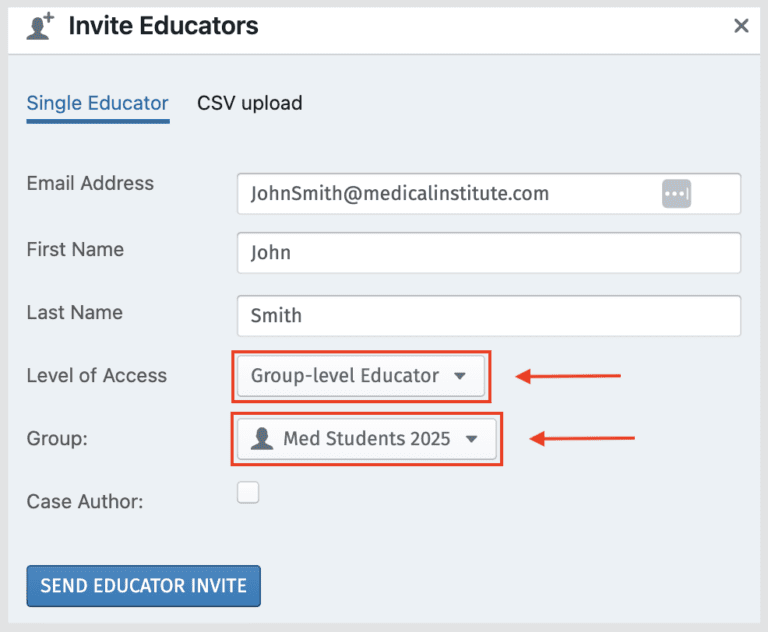Image resolution: width=768 pixels, height=632 pixels.
Task: Click the caret arrow next to Group-level Educator
Action: point(460,377)
